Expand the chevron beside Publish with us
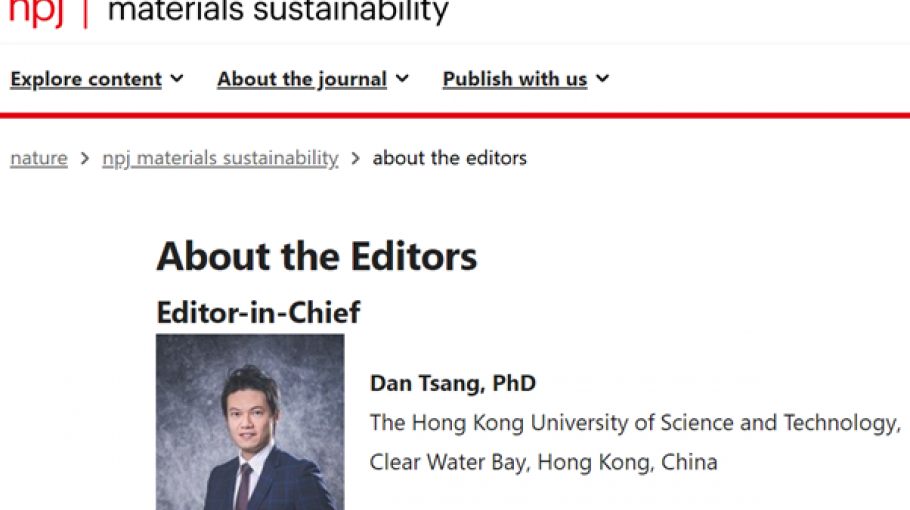This screenshot has height=510, width=910. pos(602,78)
